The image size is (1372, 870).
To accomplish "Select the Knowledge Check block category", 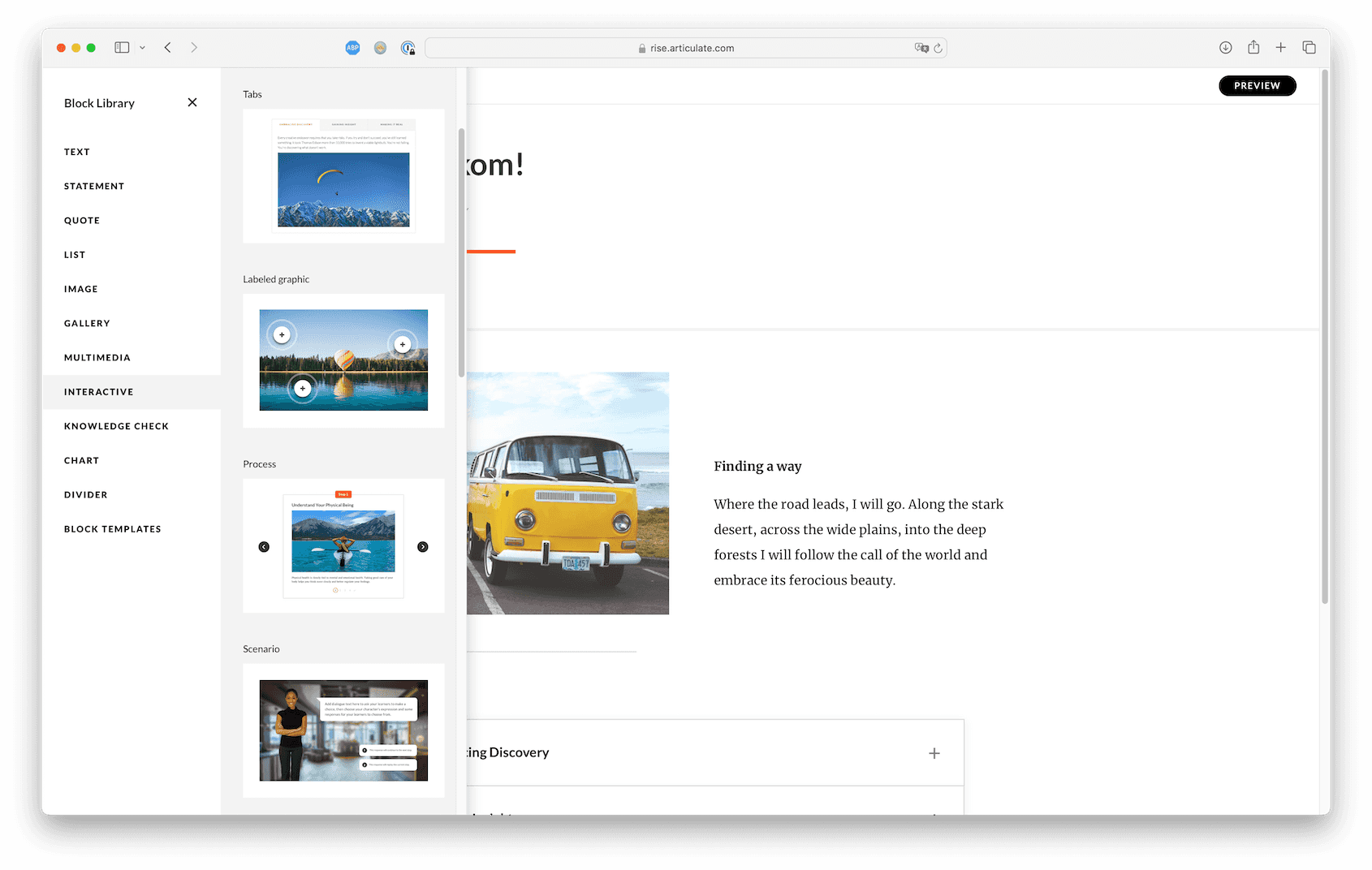I will tap(116, 425).
